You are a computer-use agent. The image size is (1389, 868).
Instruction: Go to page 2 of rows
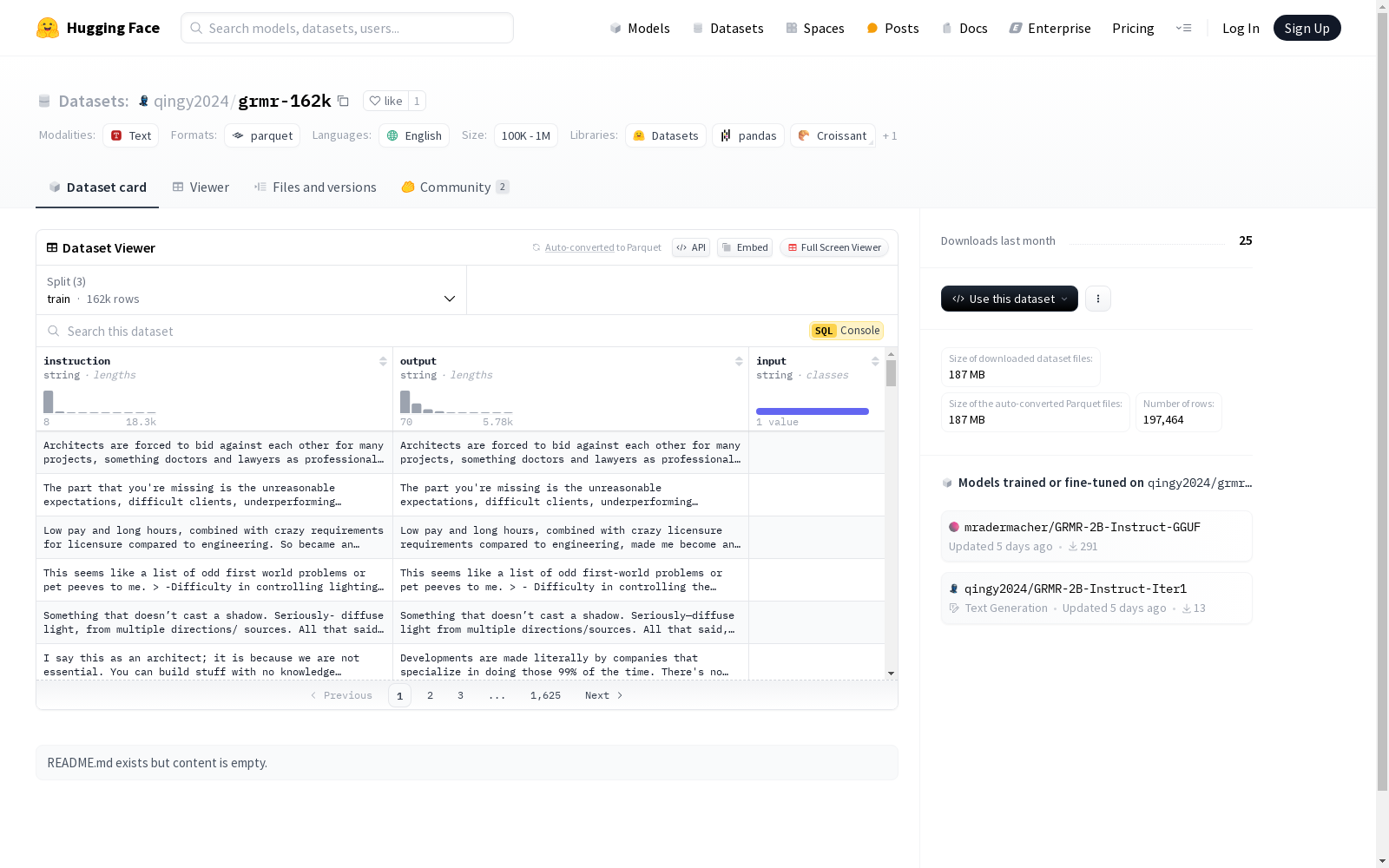tap(430, 695)
